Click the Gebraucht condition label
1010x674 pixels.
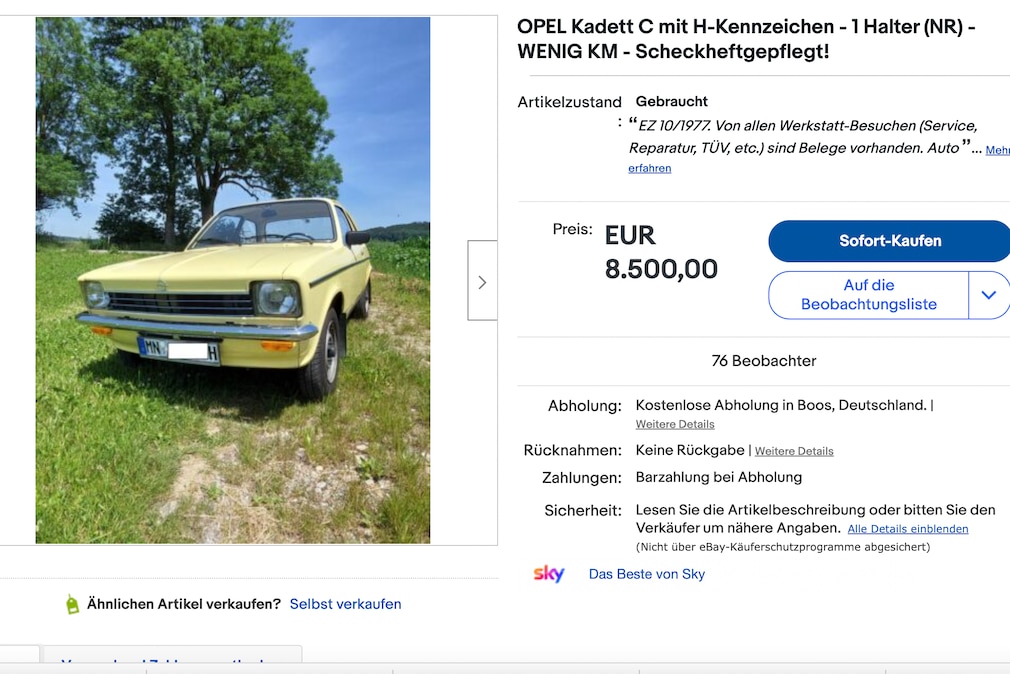click(671, 101)
